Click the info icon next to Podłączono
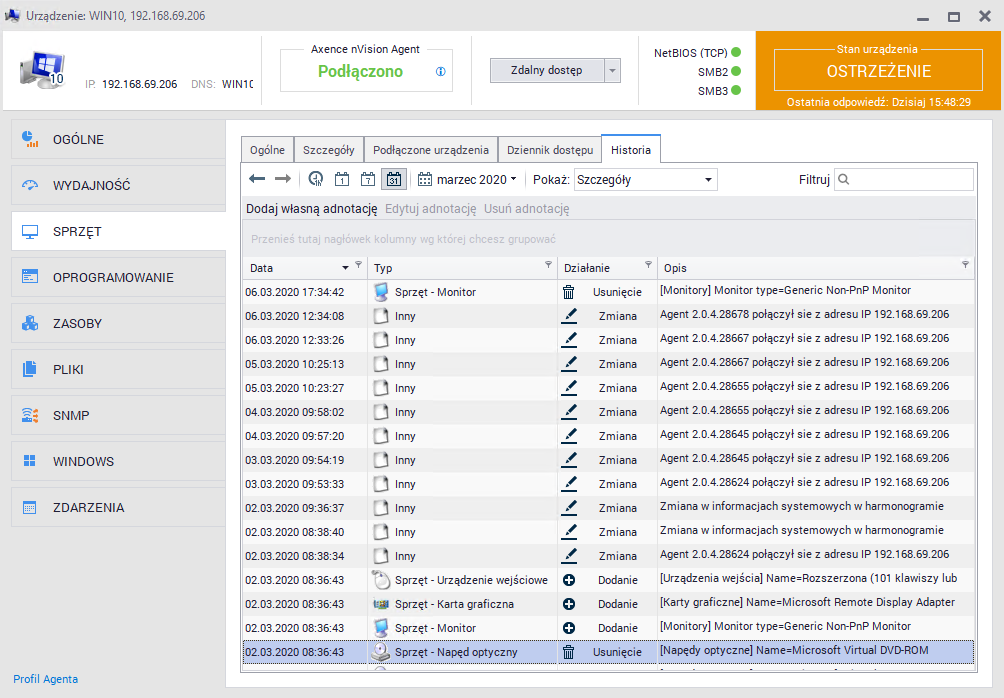This screenshot has height=698, width=1004. (441, 72)
